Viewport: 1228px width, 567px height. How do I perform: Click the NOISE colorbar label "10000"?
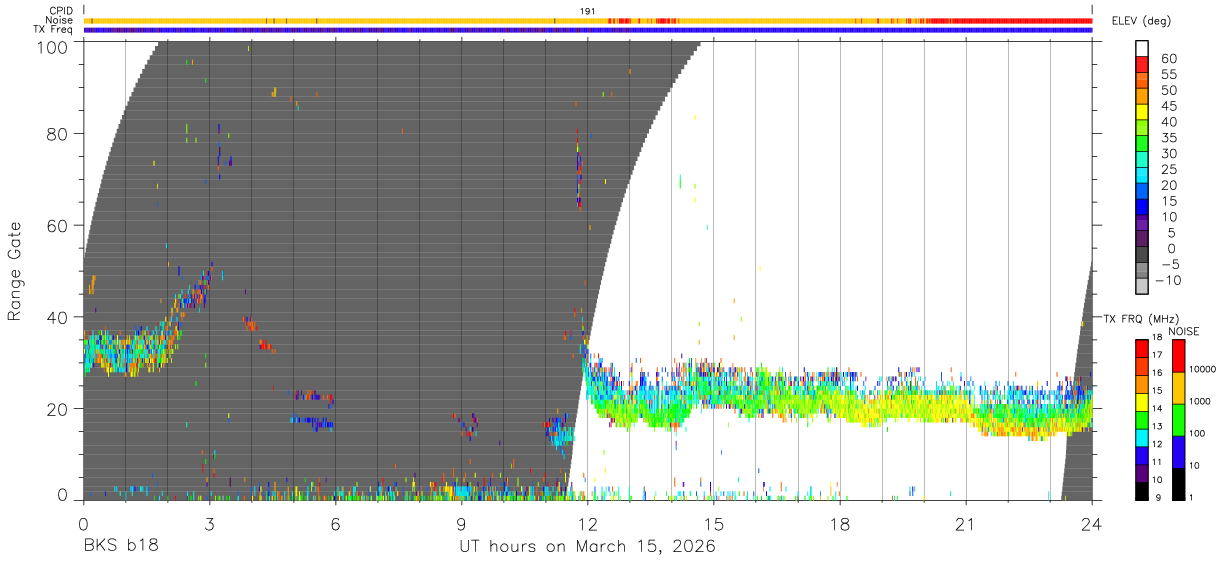[x=1203, y=371]
